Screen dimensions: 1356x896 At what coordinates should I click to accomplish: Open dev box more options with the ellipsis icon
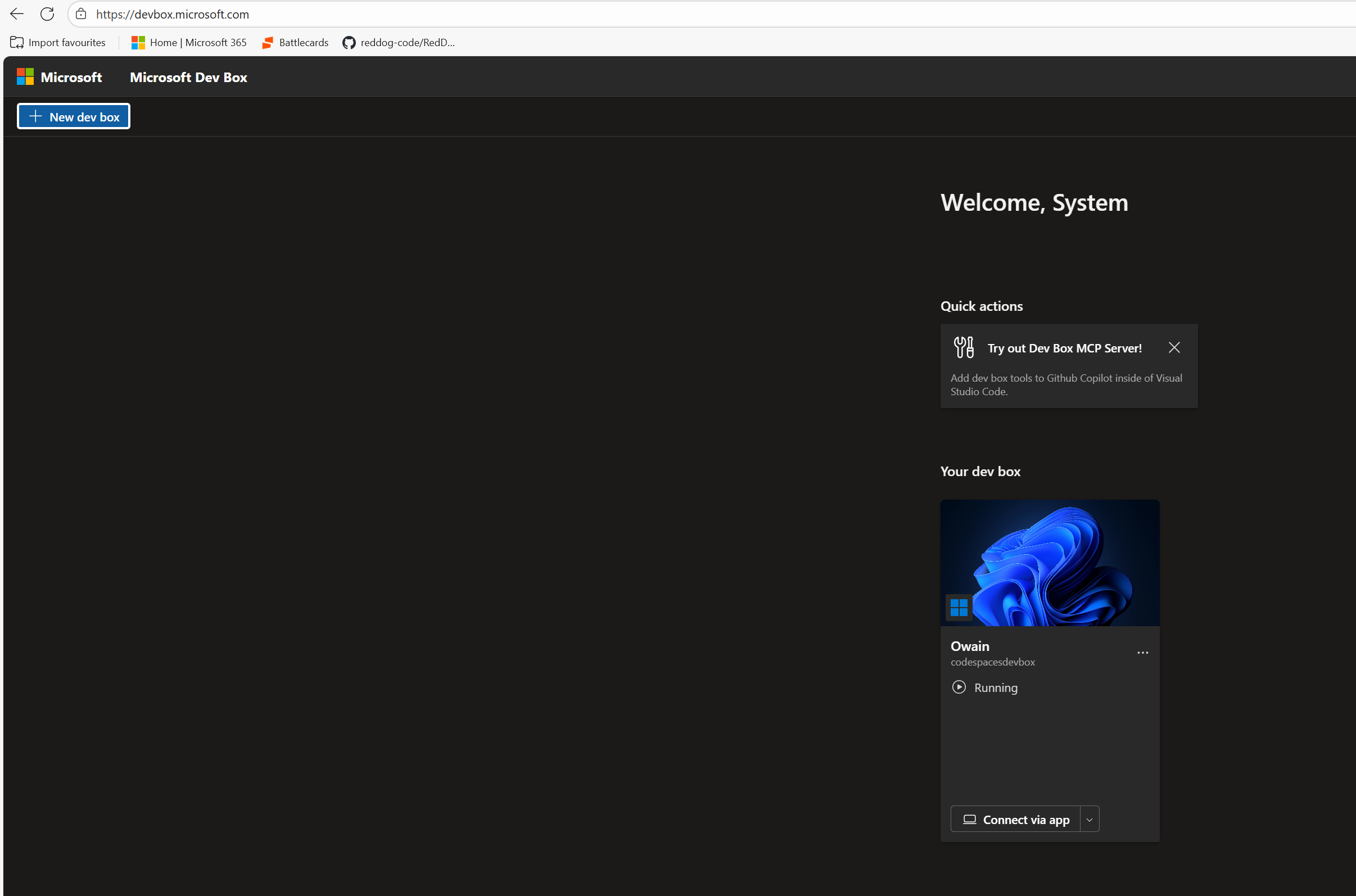[1143, 652]
